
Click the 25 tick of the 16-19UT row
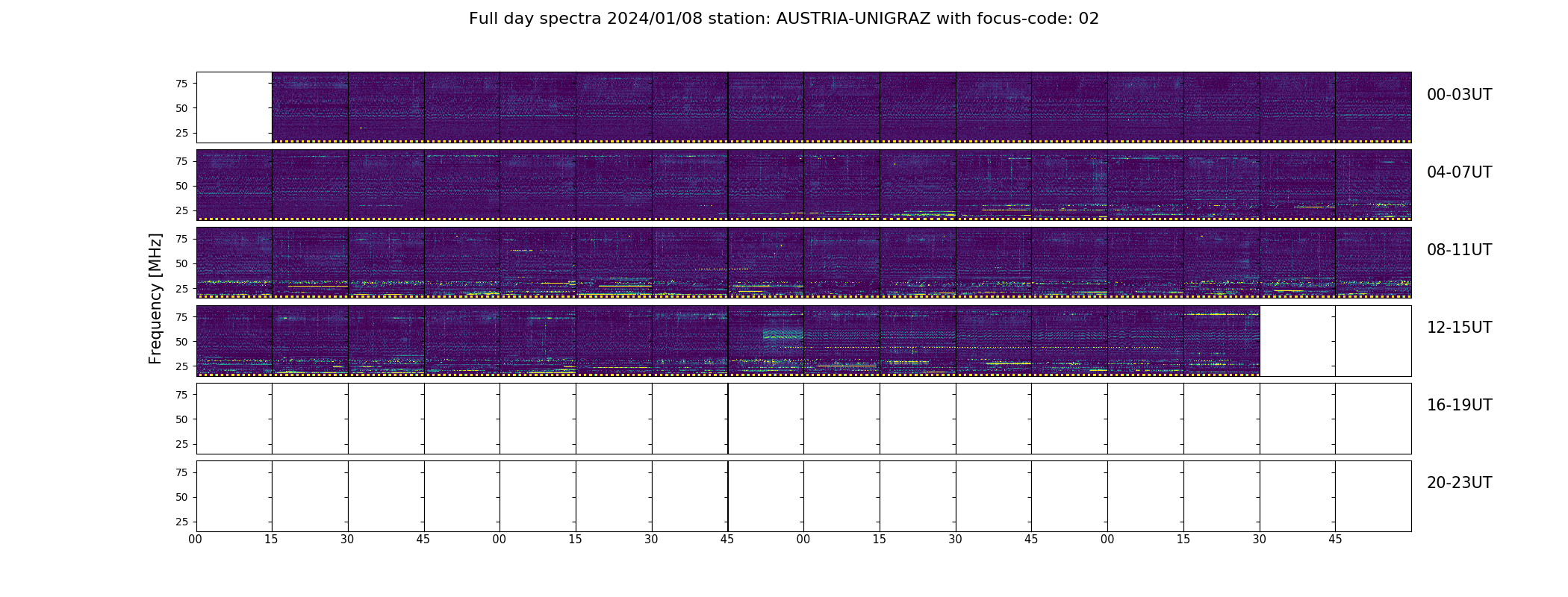(181, 444)
